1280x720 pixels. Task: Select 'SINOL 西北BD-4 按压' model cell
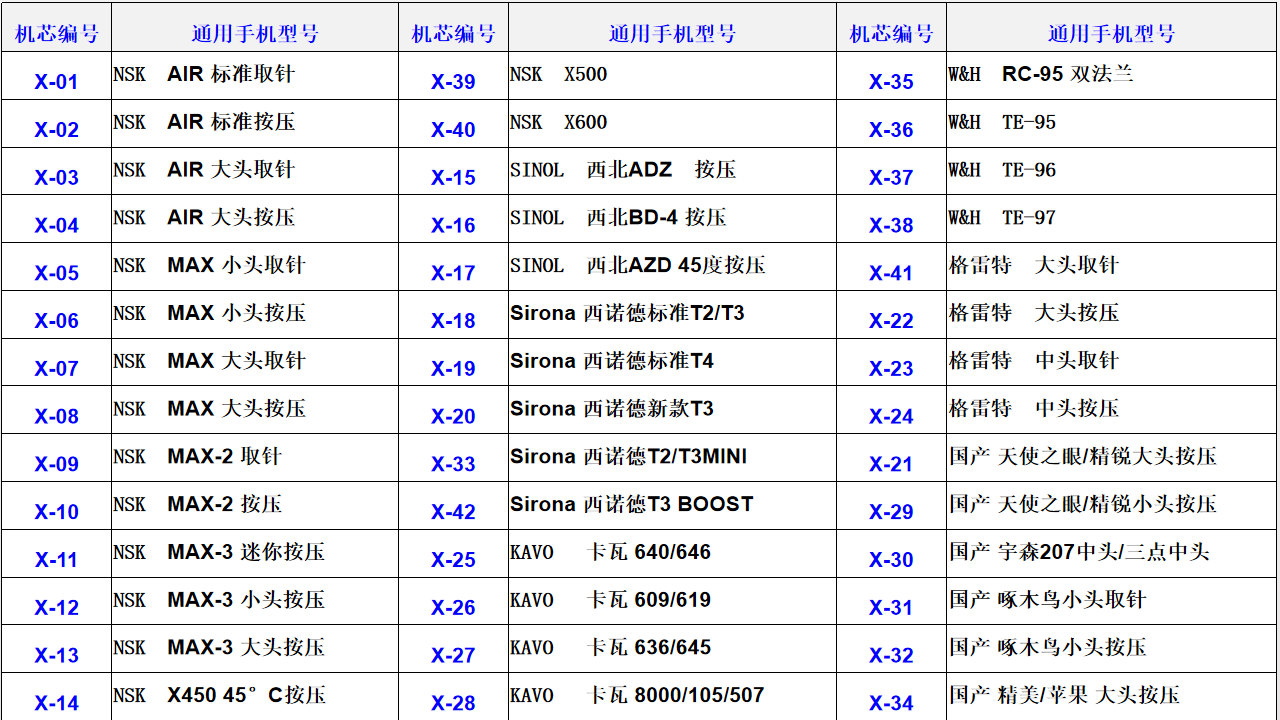672,219
